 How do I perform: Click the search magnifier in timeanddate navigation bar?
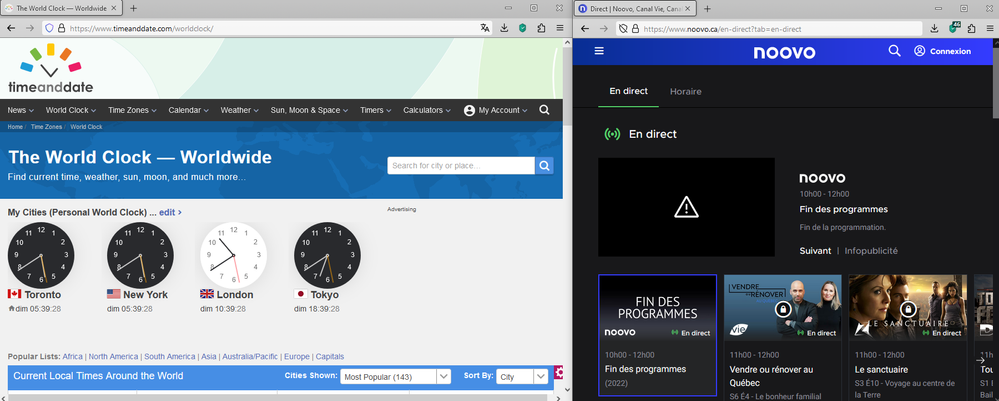(544, 110)
